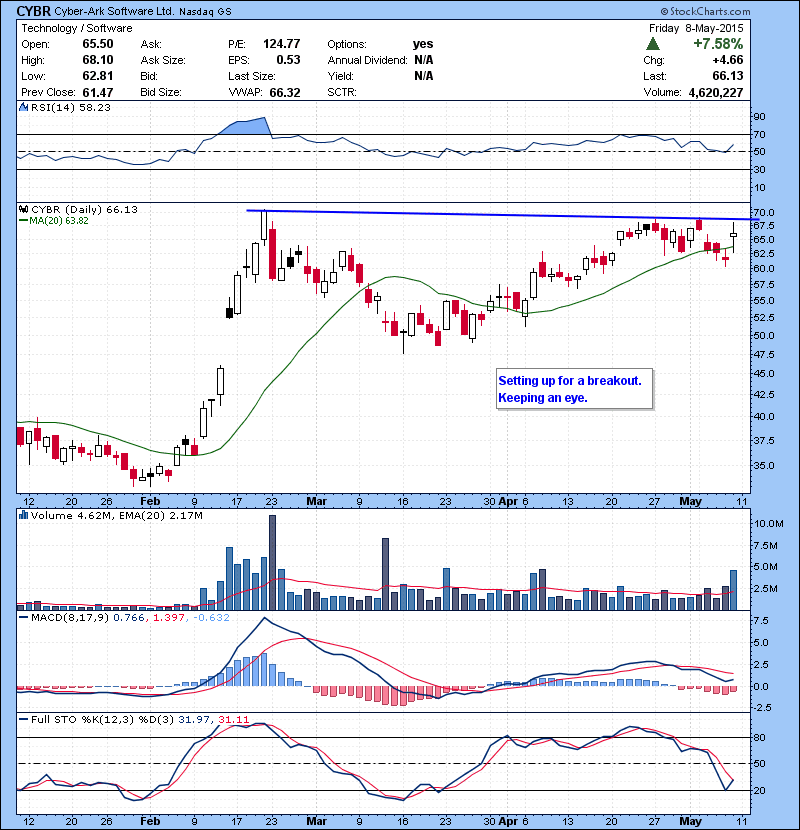Screen dimensions: 800x830
Task: Click the VWAP value 66.32
Action: (x=285, y=93)
